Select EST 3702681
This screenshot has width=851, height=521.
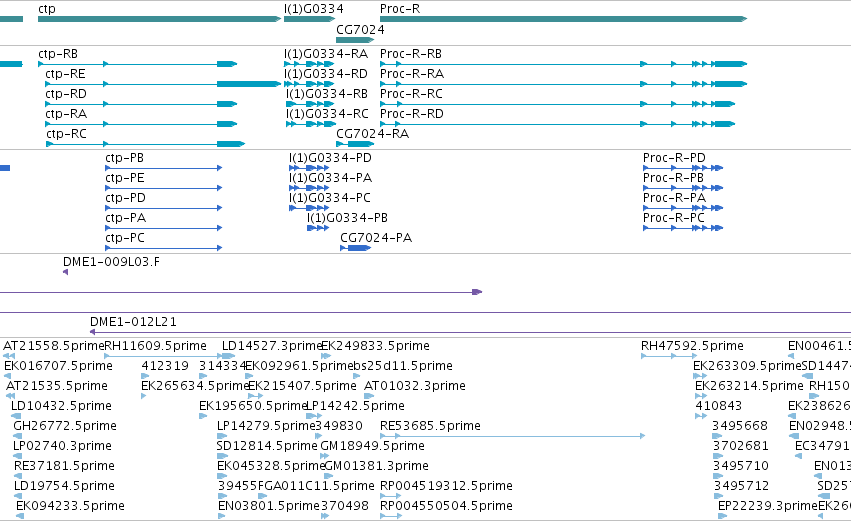coord(740,447)
